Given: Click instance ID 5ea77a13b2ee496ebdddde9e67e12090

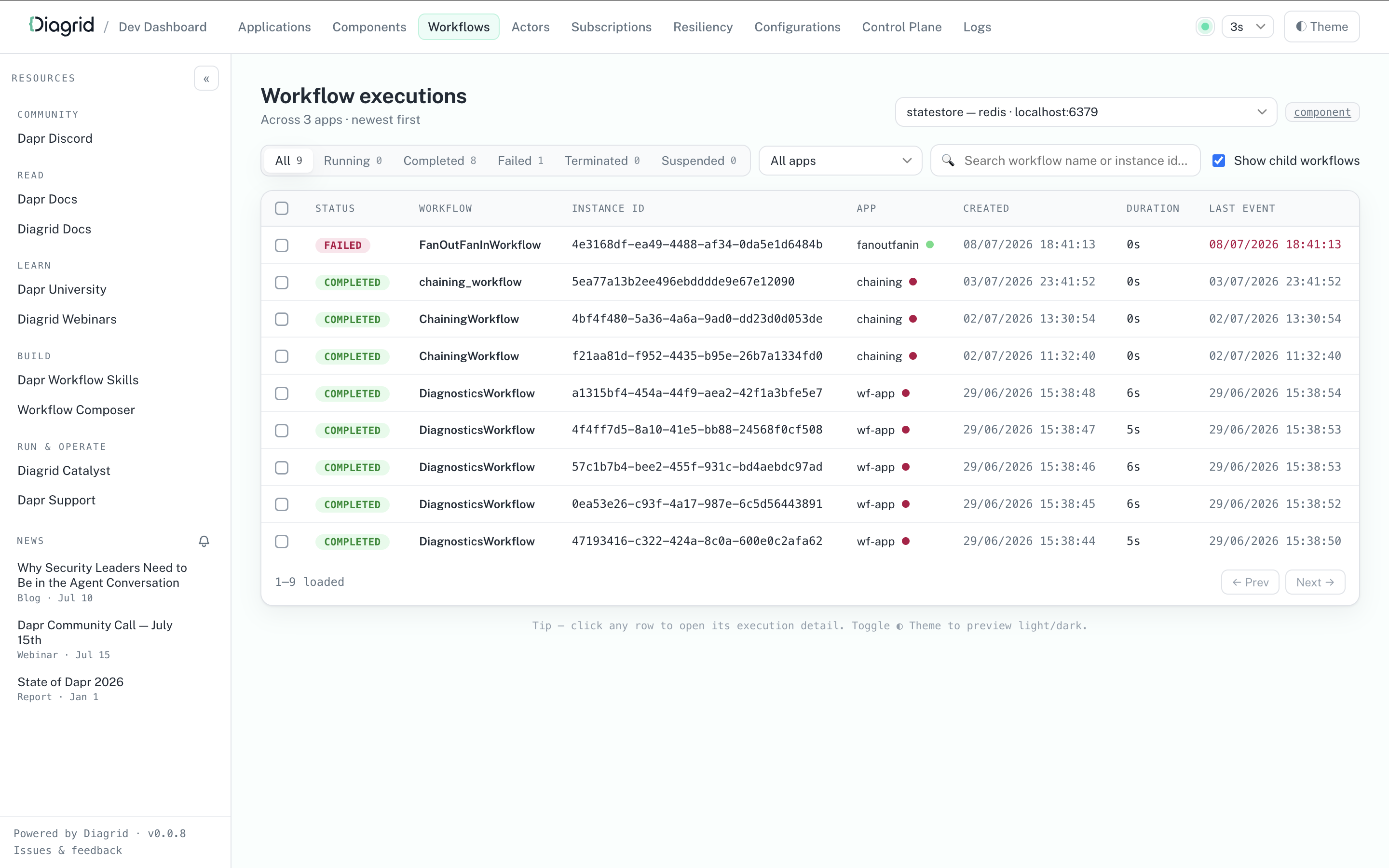Looking at the screenshot, I should pos(683,282).
